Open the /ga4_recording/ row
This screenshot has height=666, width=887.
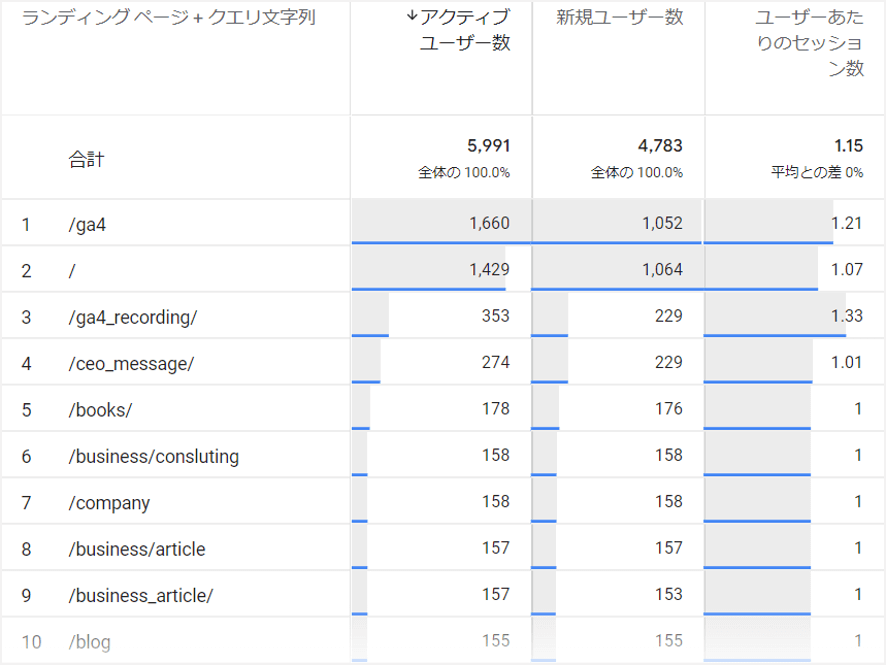point(133,317)
